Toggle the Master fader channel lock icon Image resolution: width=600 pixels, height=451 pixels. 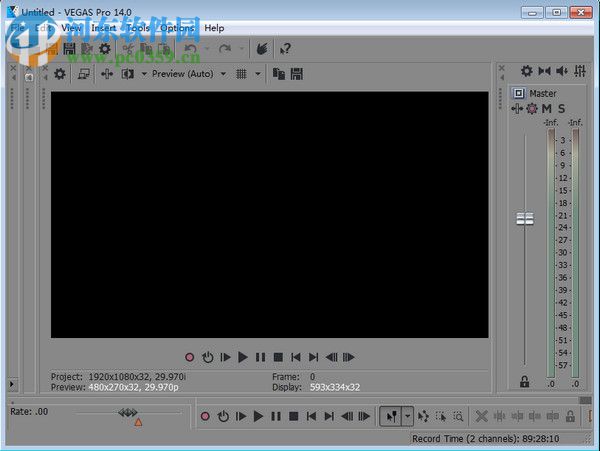click(x=525, y=381)
